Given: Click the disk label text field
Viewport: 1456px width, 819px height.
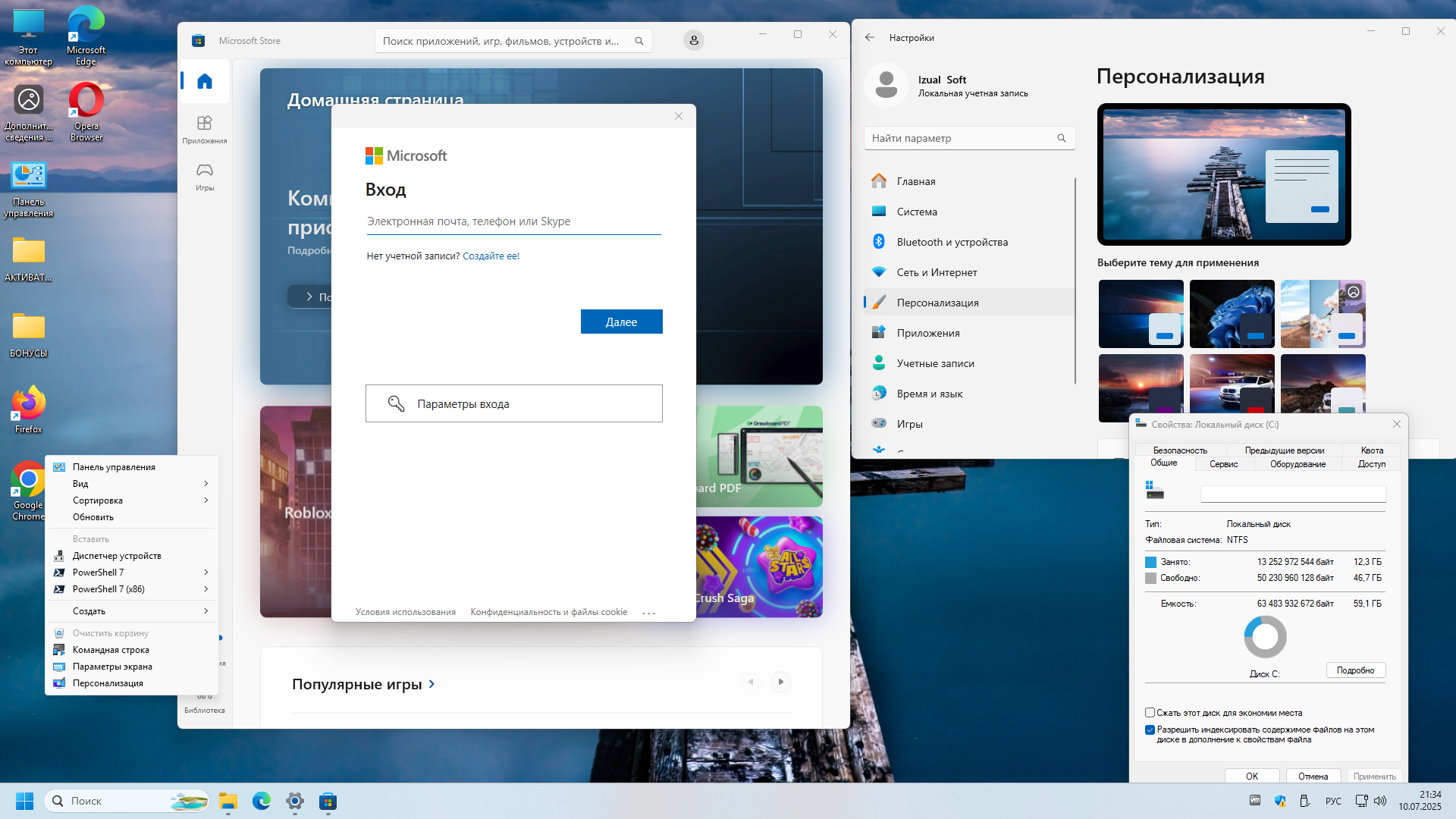Looking at the screenshot, I should pyautogui.click(x=1293, y=494).
